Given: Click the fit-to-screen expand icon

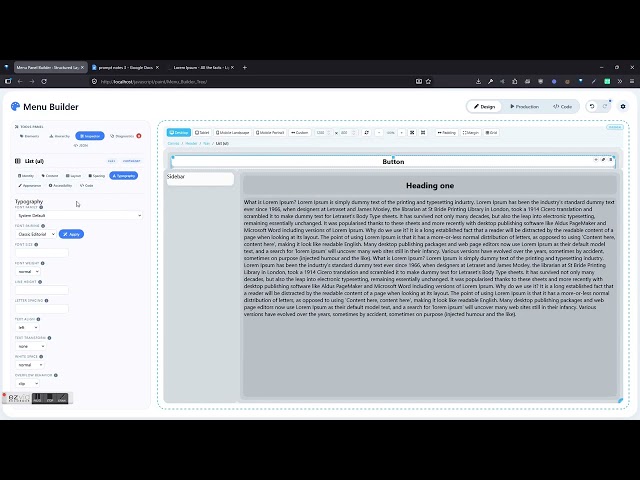Looking at the screenshot, I should (412, 133).
